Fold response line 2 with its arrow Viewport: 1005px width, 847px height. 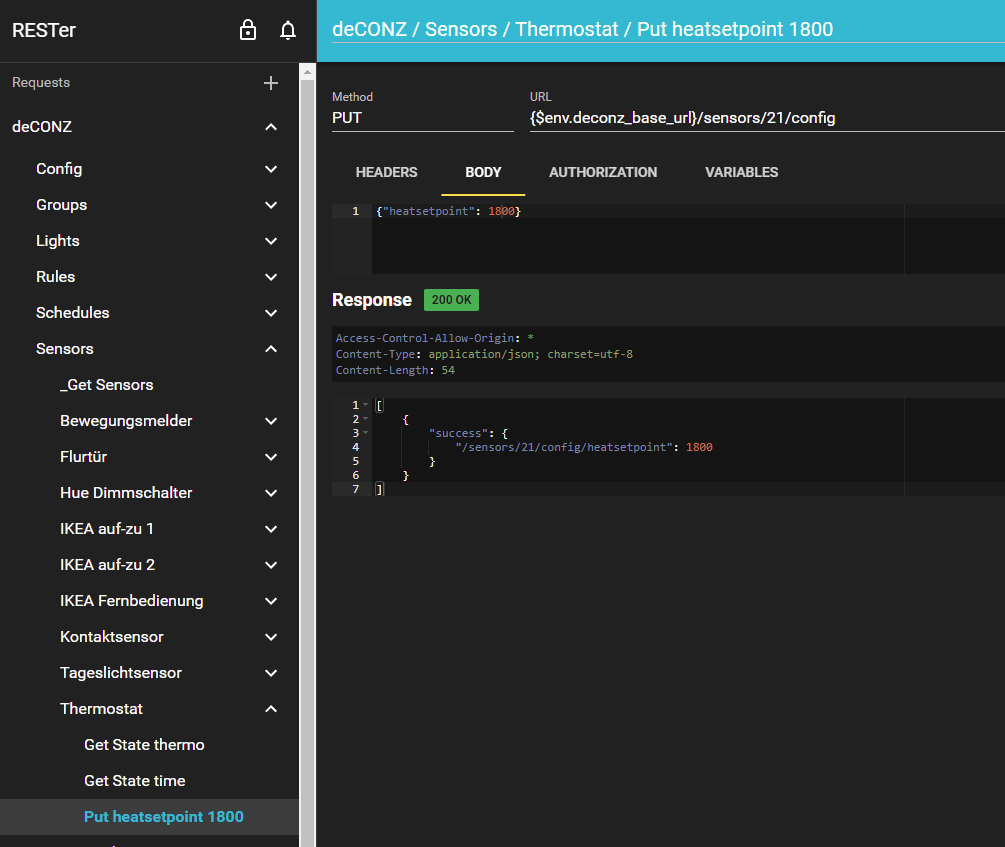coord(366,419)
